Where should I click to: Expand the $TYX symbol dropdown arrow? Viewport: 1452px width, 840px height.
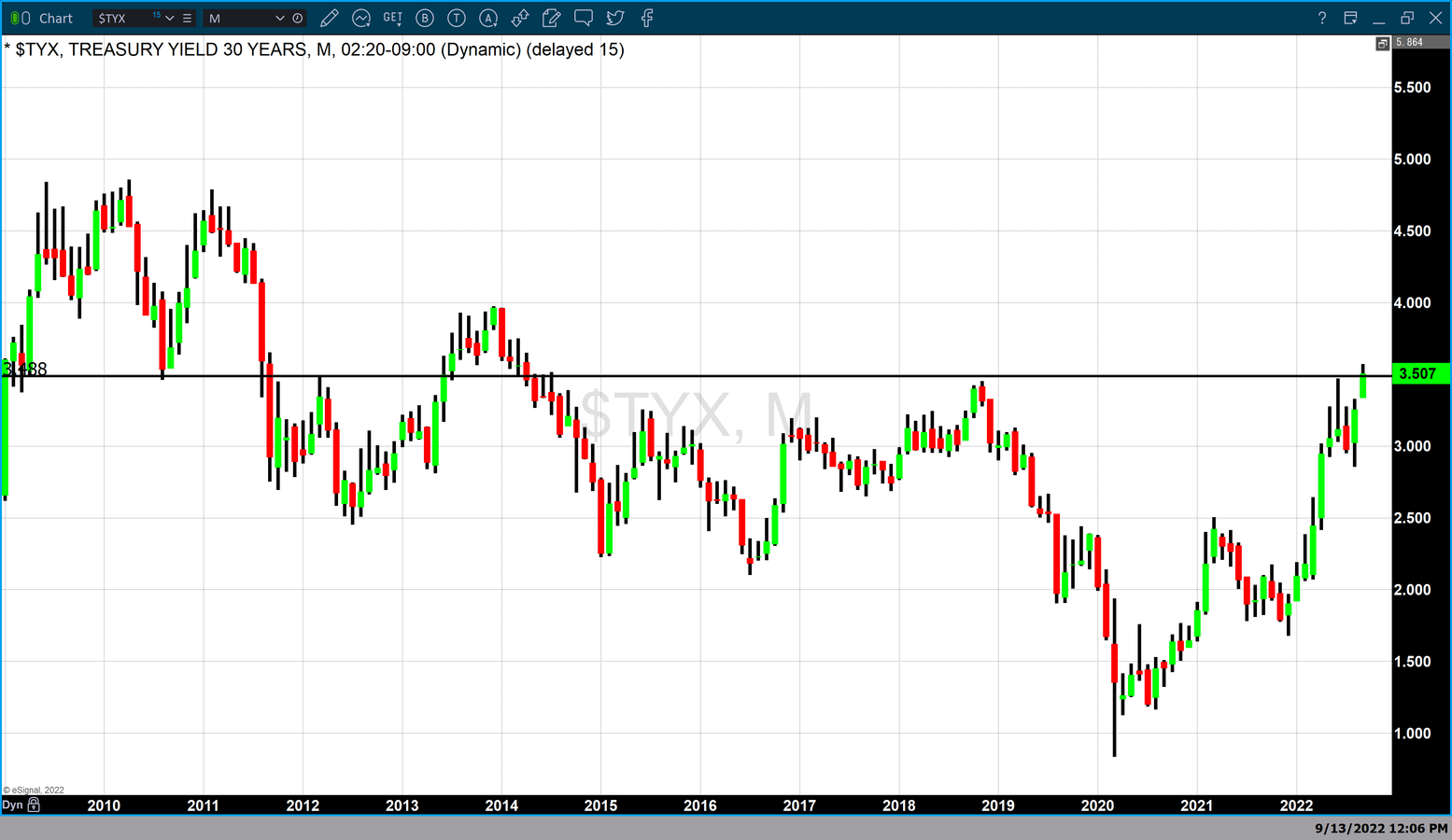(170, 18)
